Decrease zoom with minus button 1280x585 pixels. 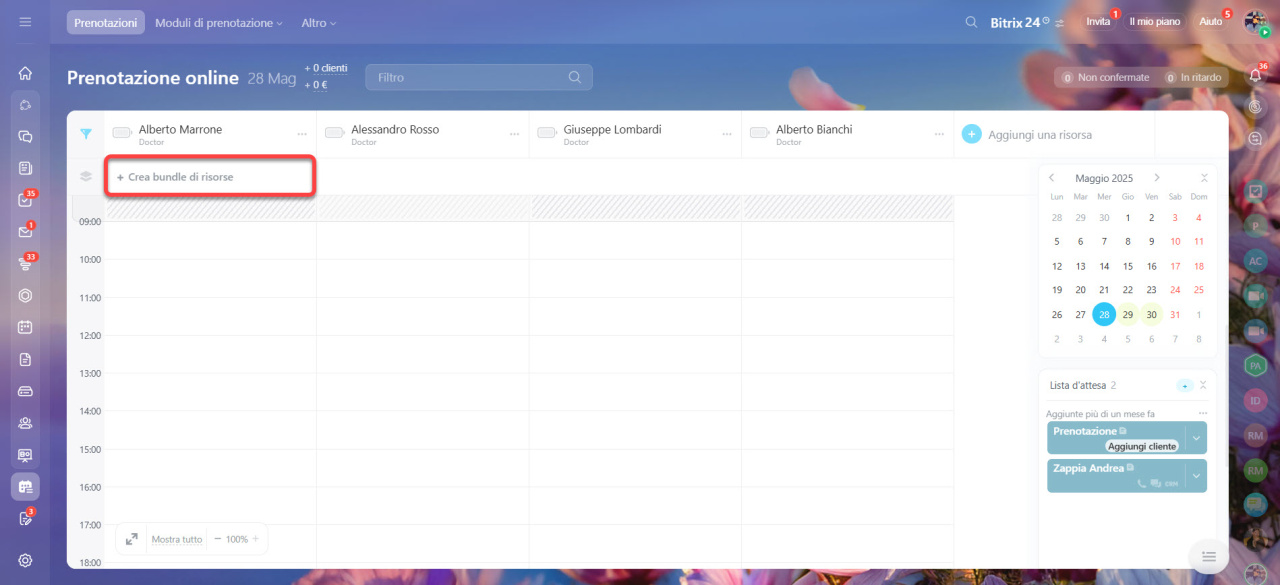point(218,539)
